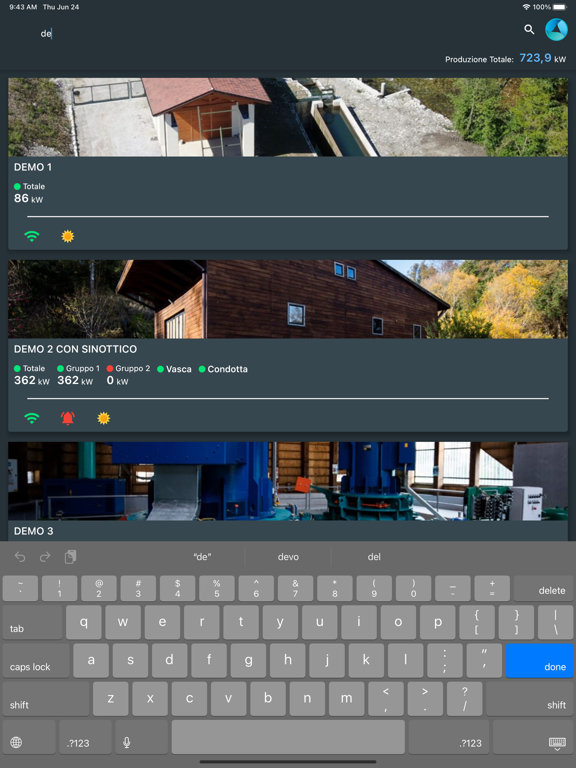Toggle the caps lock key
Screen dimensions: 576x768
point(36,661)
